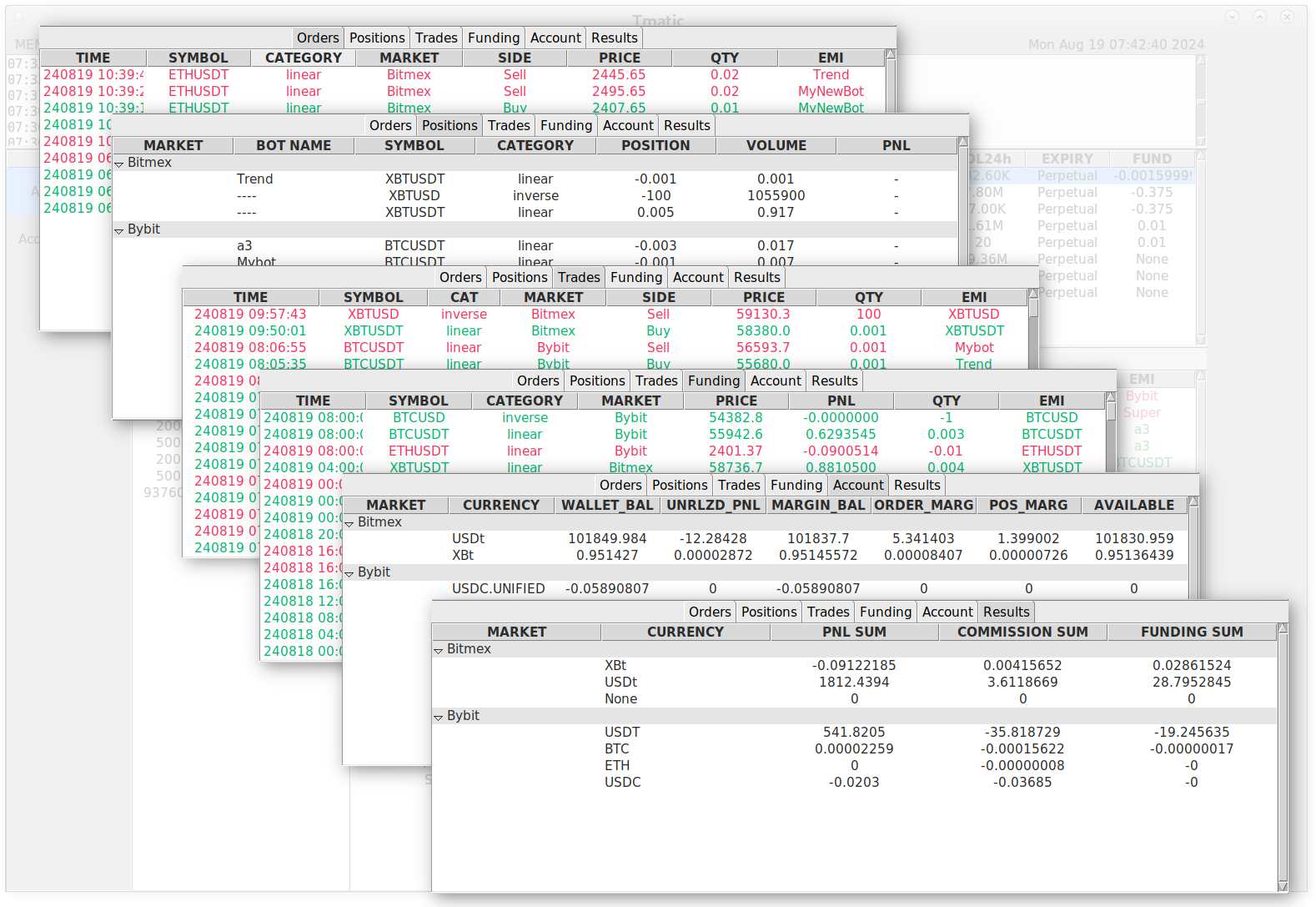Image resolution: width=1316 pixels, height=907 pixels.
Task: Select the USDT results row showing 541.8205
Action: 855,732
